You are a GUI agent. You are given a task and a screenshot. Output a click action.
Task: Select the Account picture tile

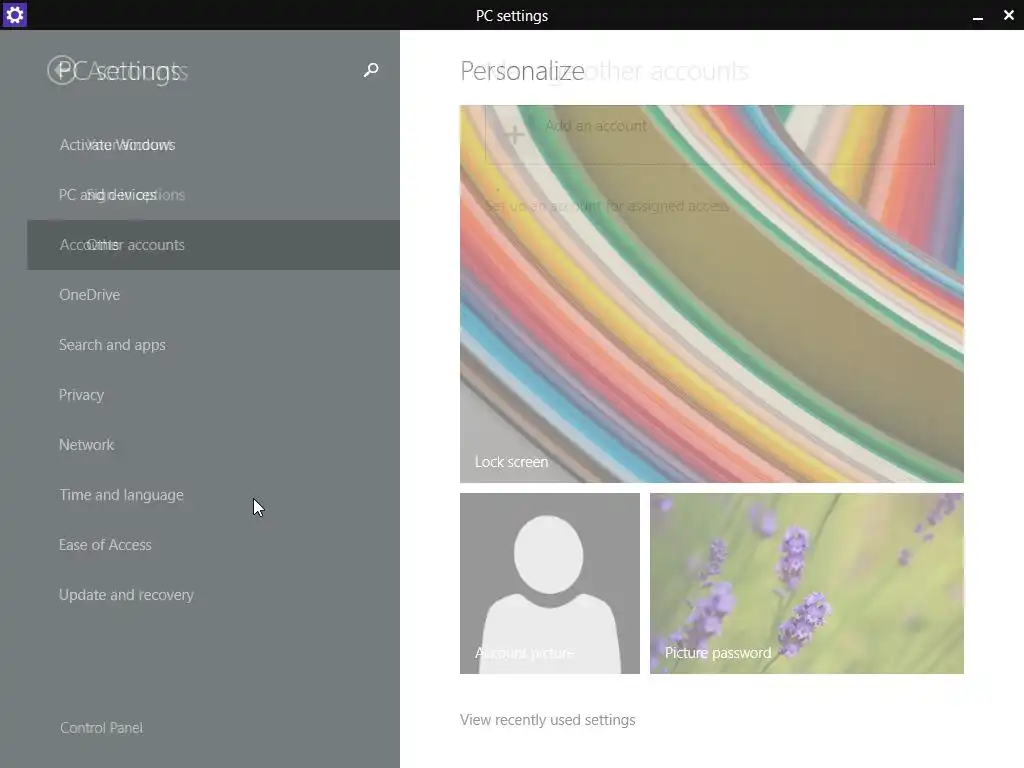click(x=550, y=583)
